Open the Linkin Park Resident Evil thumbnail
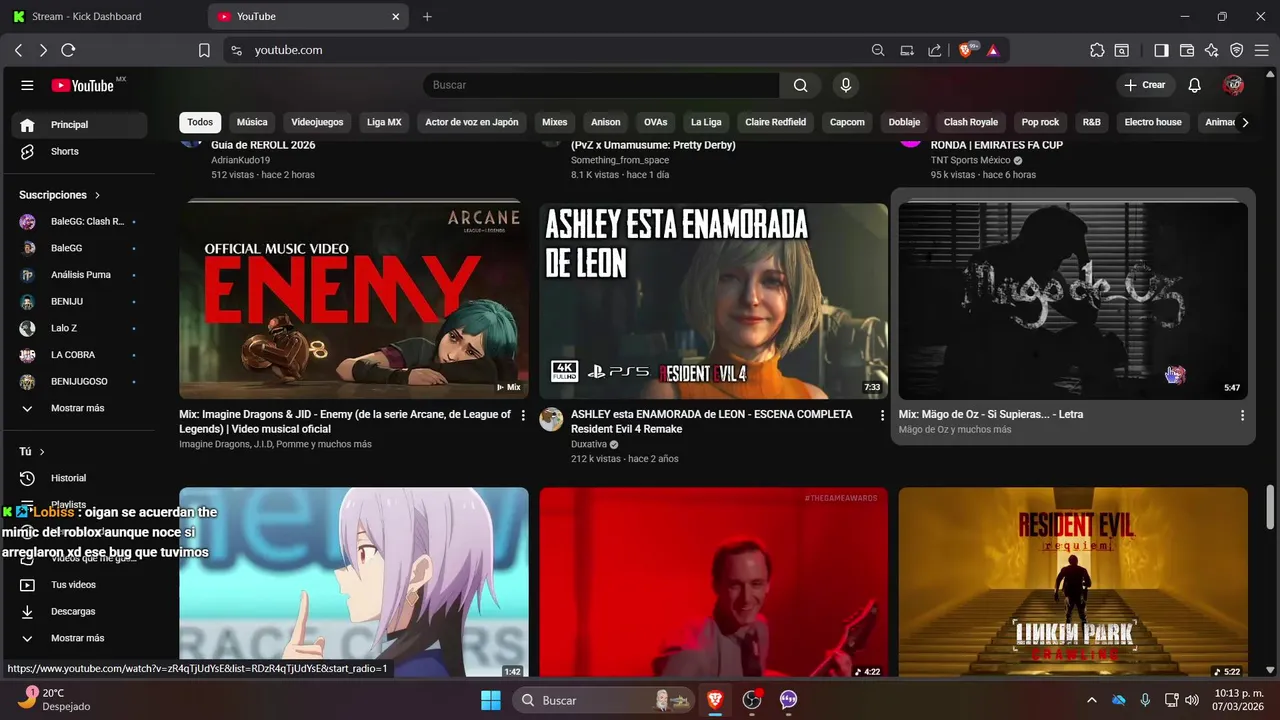The height and width of the screenshot is (720, 1280). point(1073,583)
